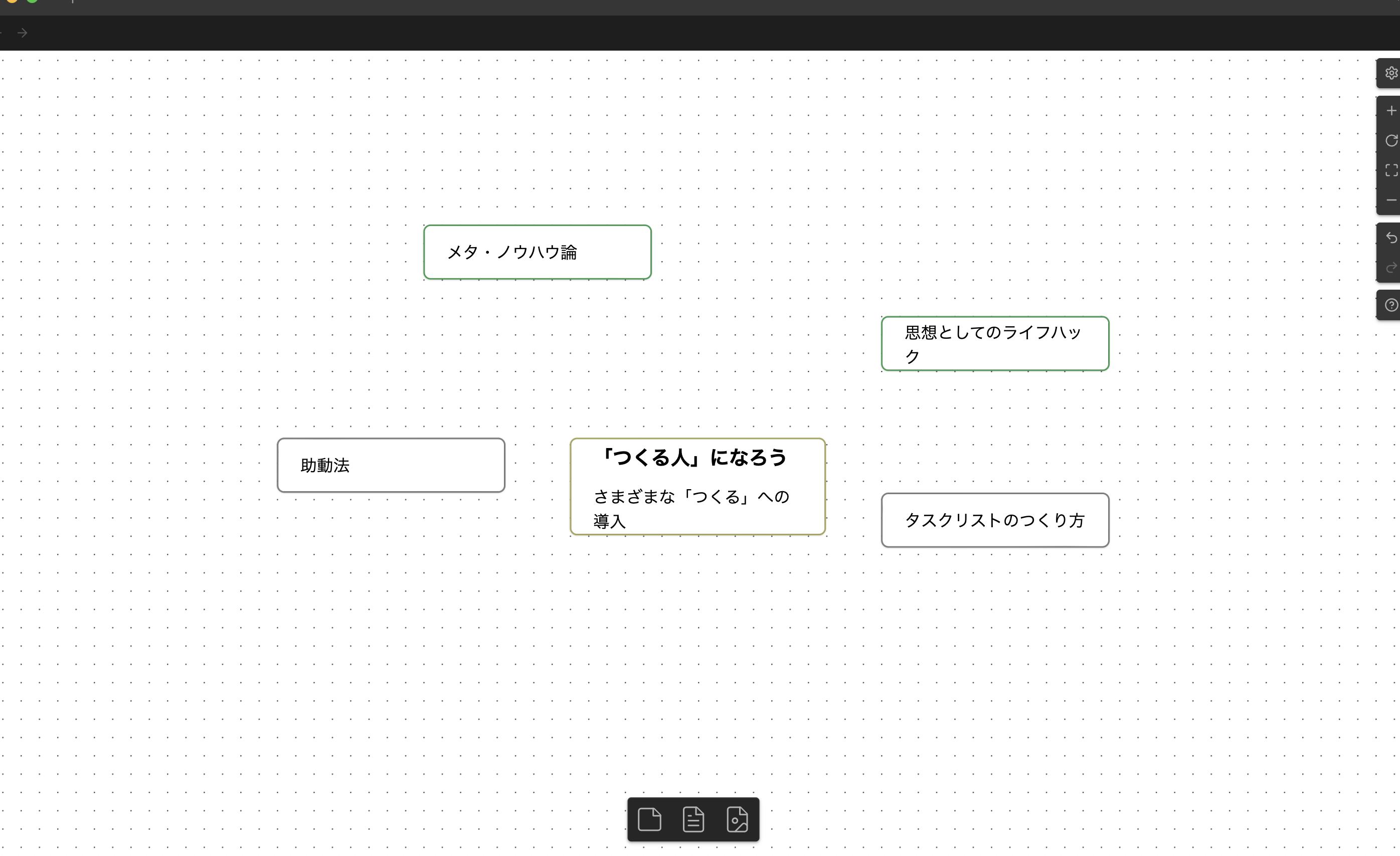1400x856 pixels.
Task: Select the 助動法 card
Action: click(391, 465)
